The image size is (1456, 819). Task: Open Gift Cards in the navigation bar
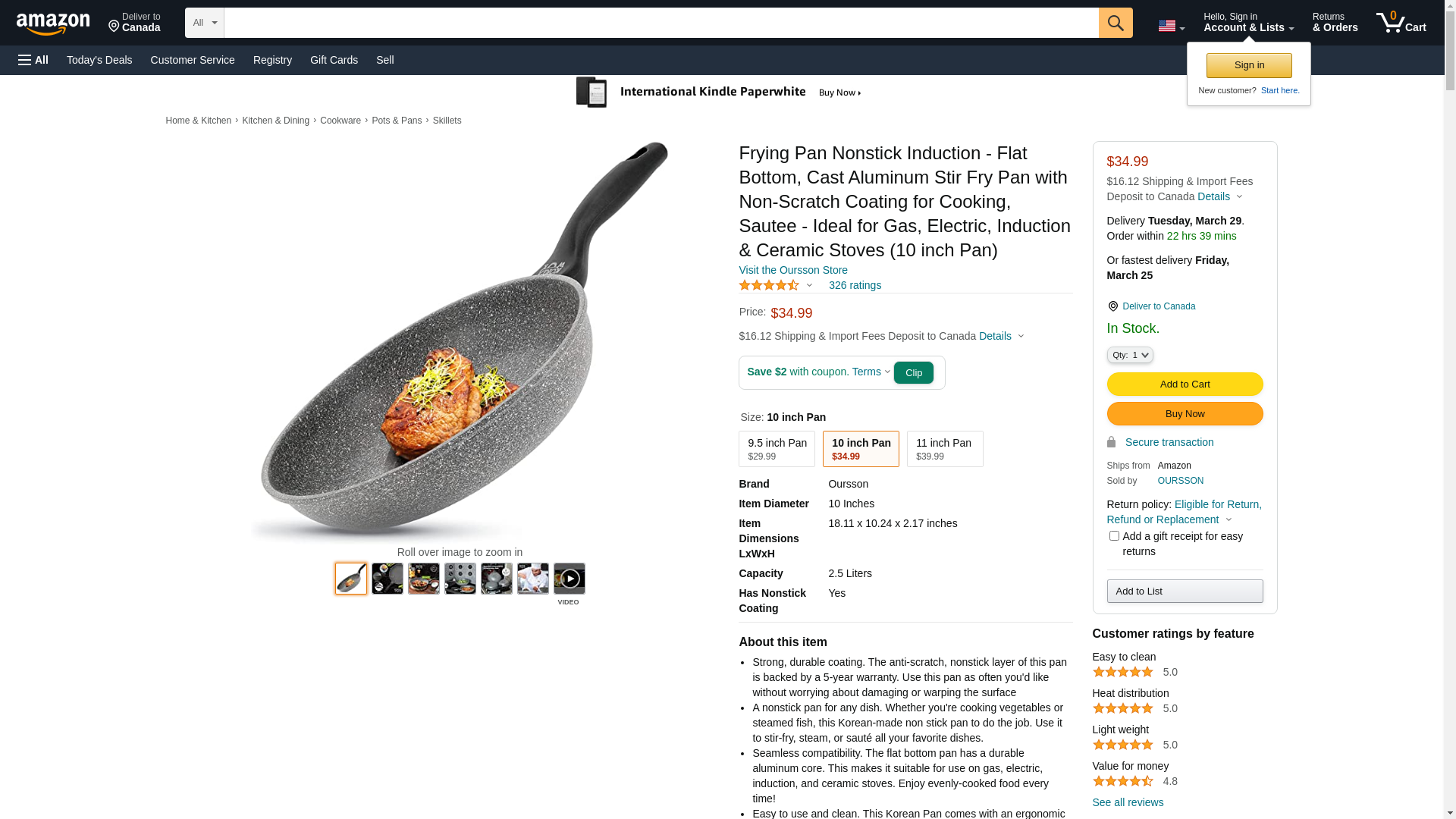(x=334, y=60)
